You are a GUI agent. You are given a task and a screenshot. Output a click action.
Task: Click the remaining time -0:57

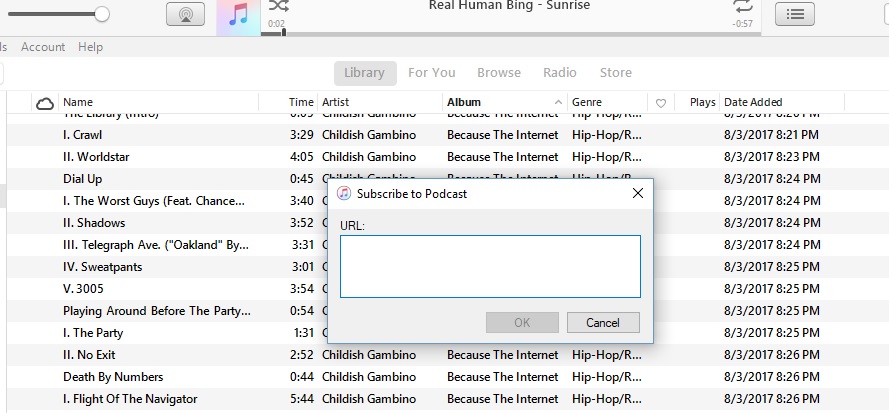[742, 24]
